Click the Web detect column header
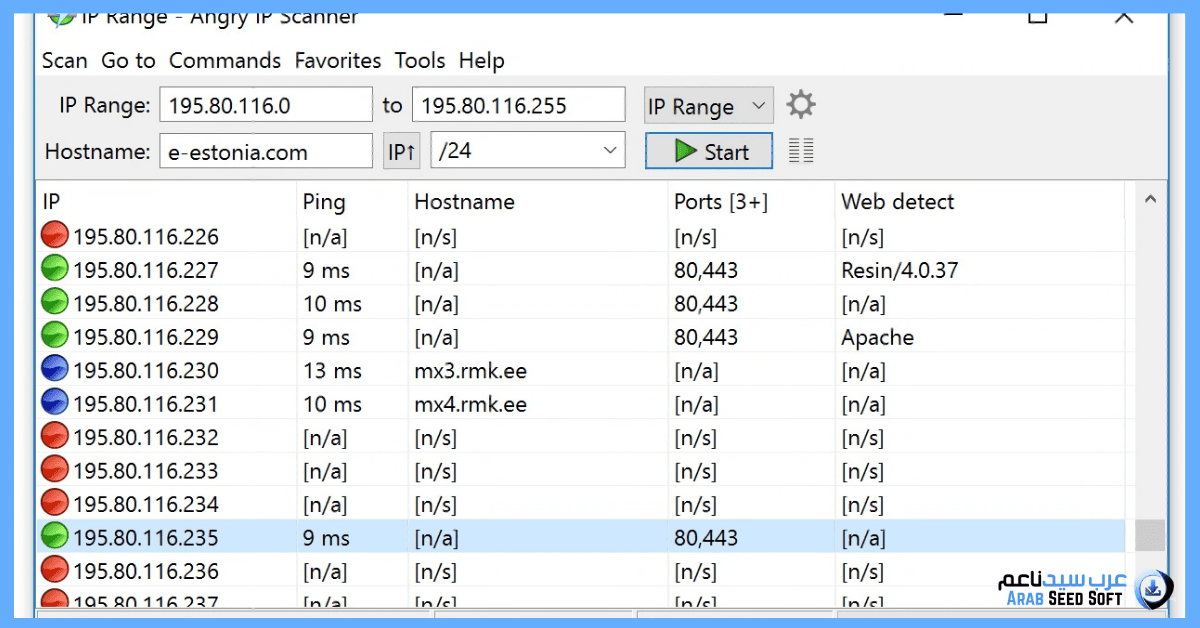 [897, 202]
